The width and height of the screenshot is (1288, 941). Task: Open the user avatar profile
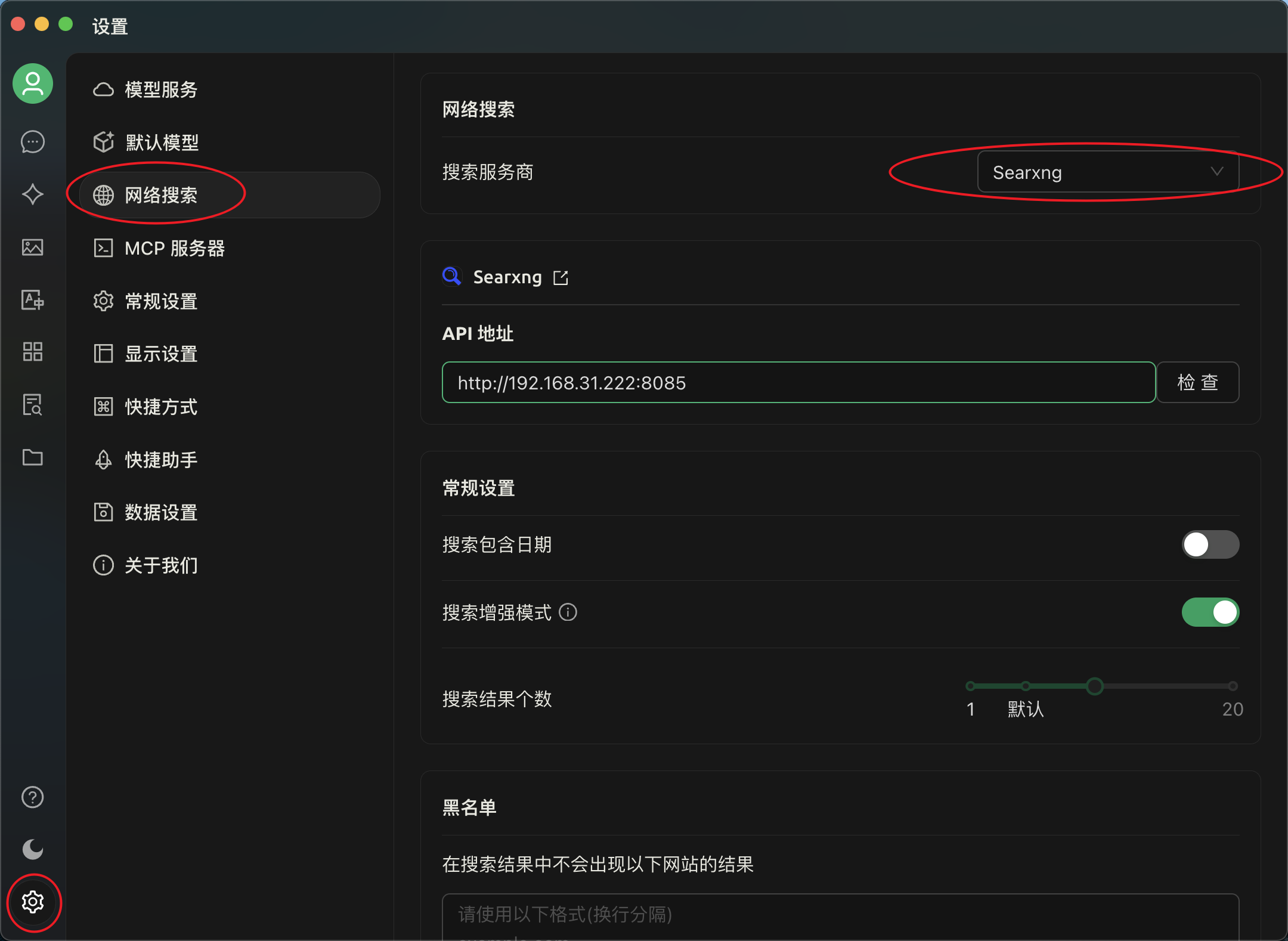pyautogui.click(x=33, y=83)
